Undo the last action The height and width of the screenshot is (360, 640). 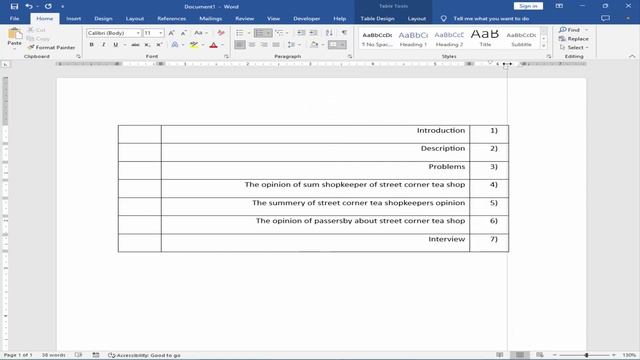(29, 6)
